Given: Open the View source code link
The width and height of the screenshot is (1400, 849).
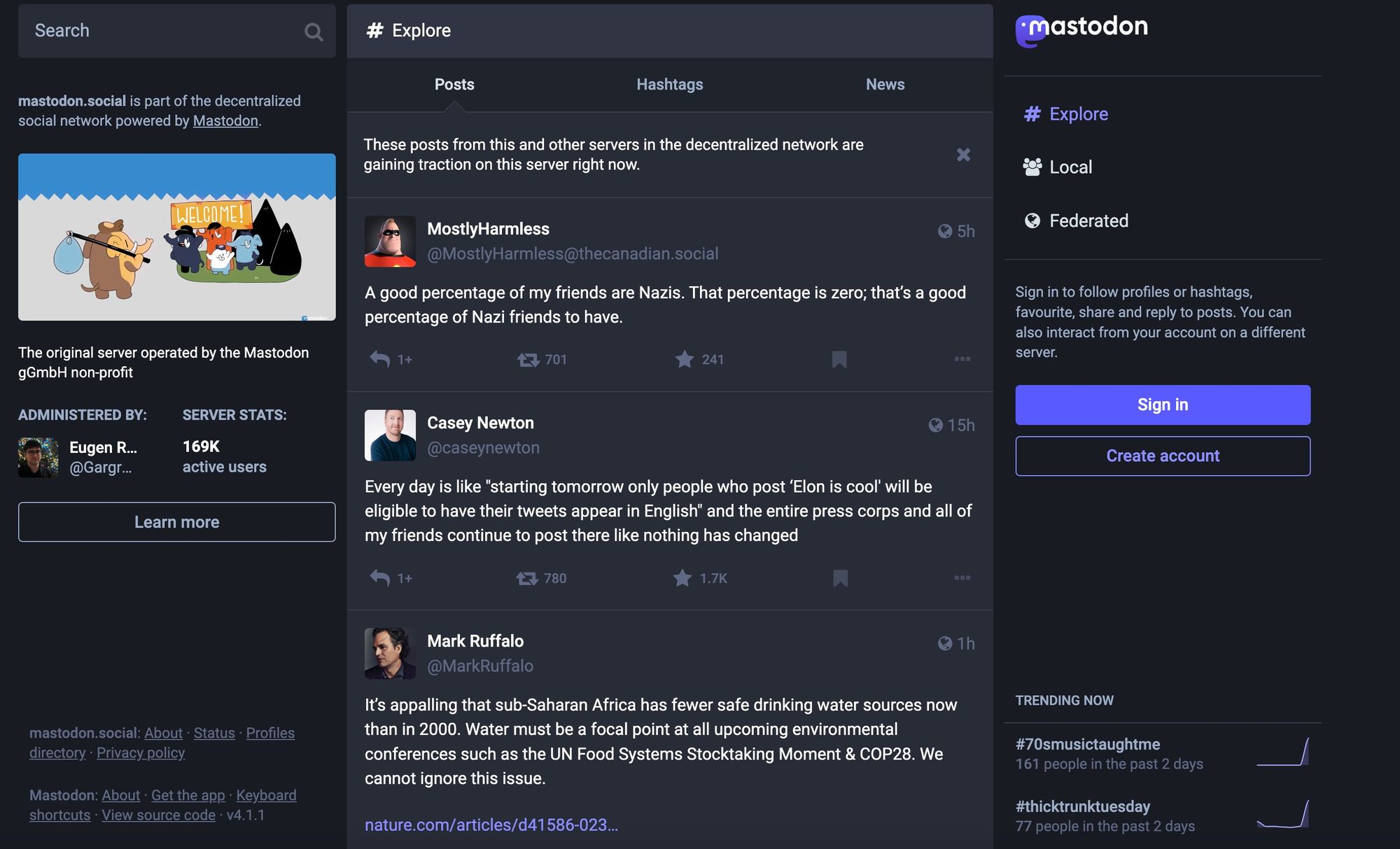Looking at the screenshot, I should coord(158,815).
